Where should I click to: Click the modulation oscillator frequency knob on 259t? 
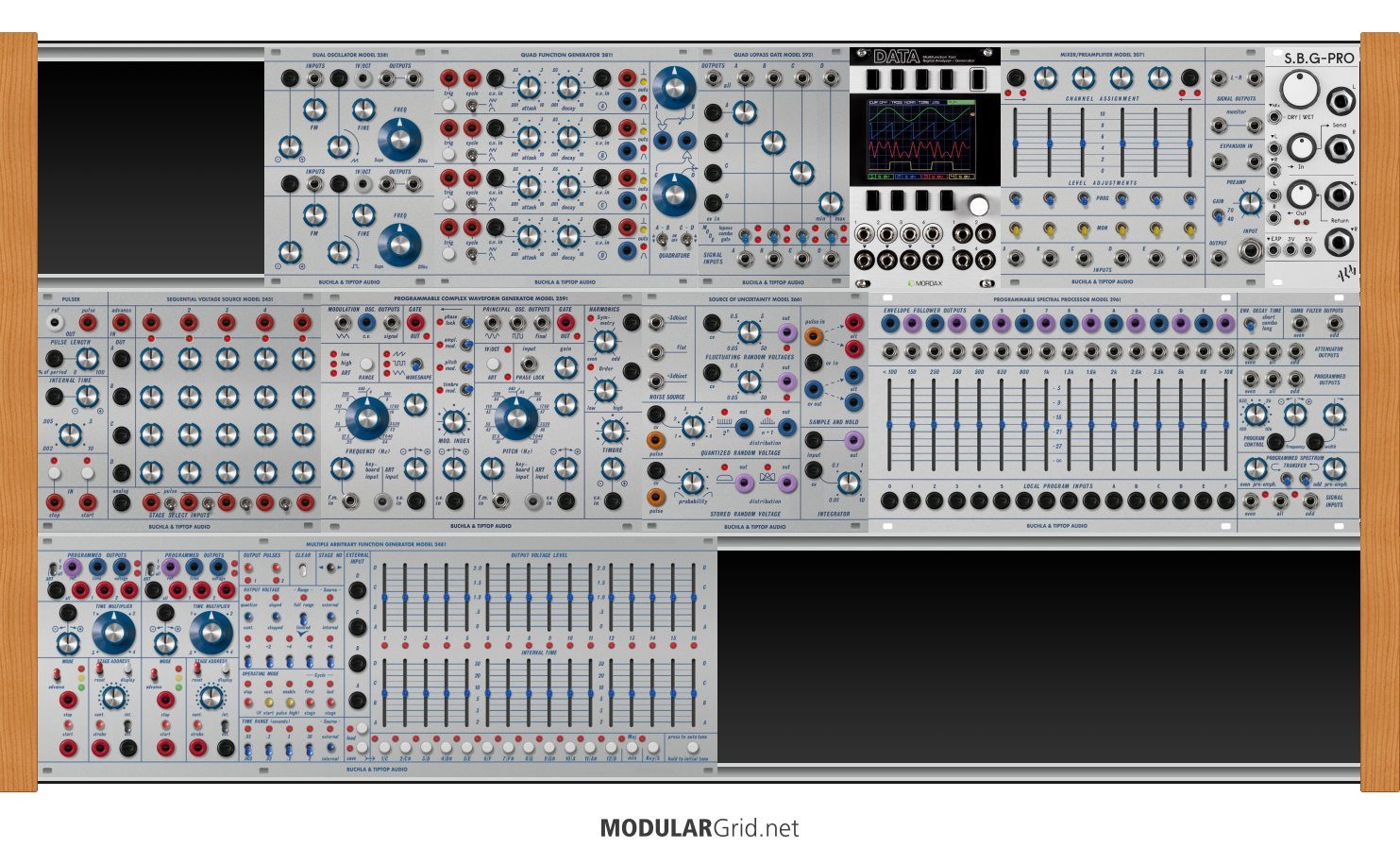click(365, 419)
